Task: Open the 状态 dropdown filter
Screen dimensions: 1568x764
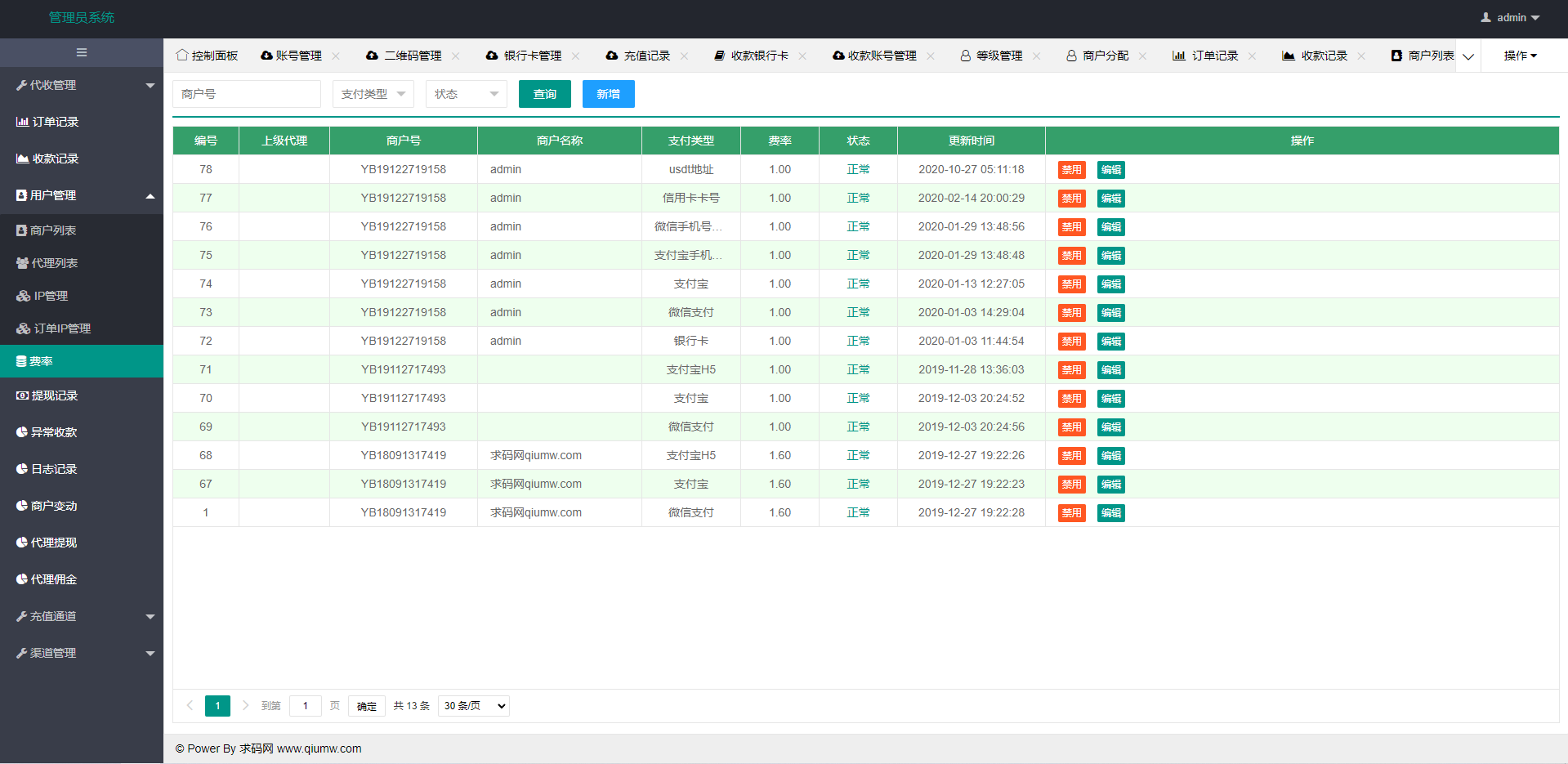Action: 466,94
